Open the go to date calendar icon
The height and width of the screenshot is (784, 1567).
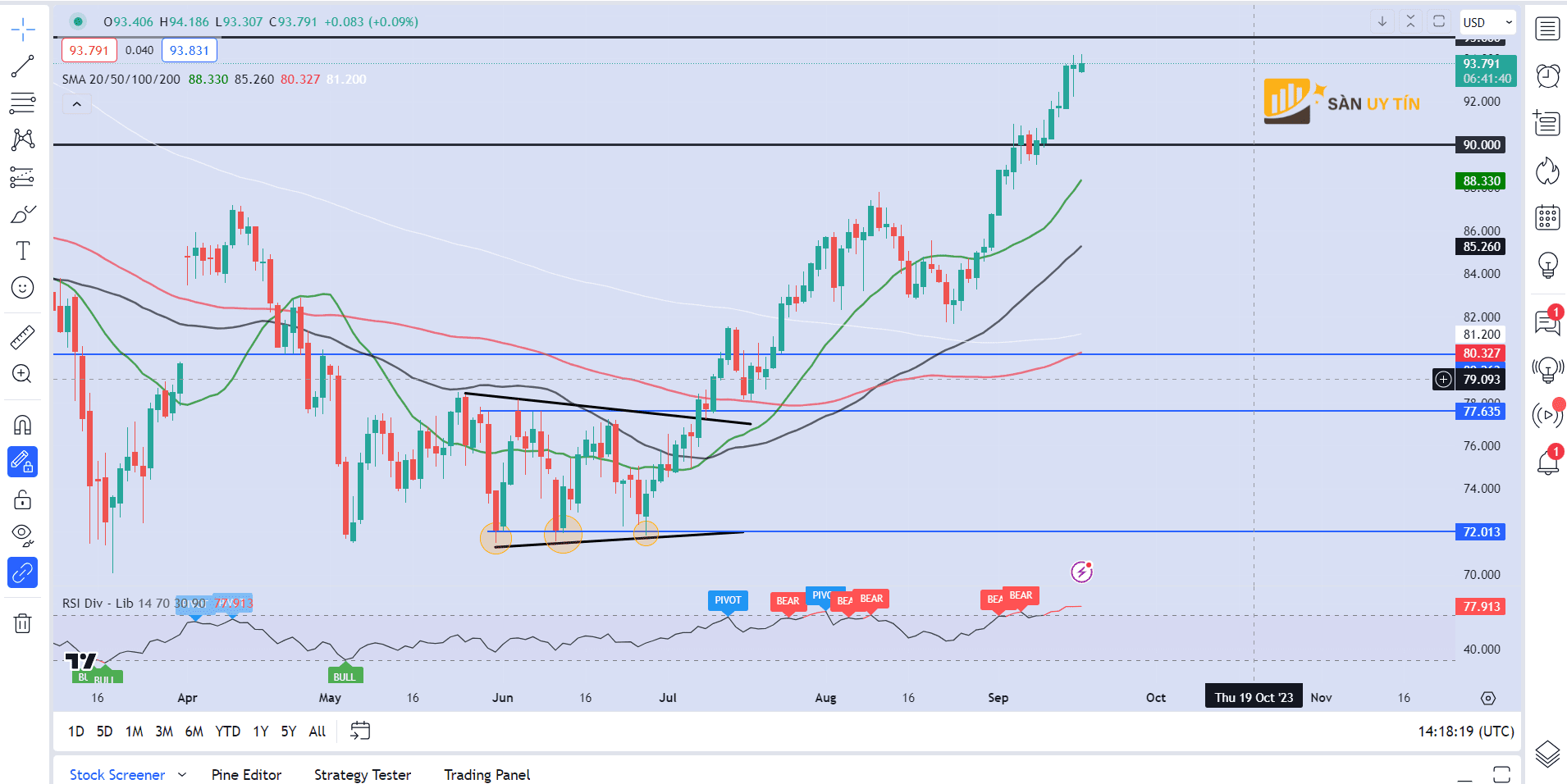pyautogui.click(x=360, y=731)
